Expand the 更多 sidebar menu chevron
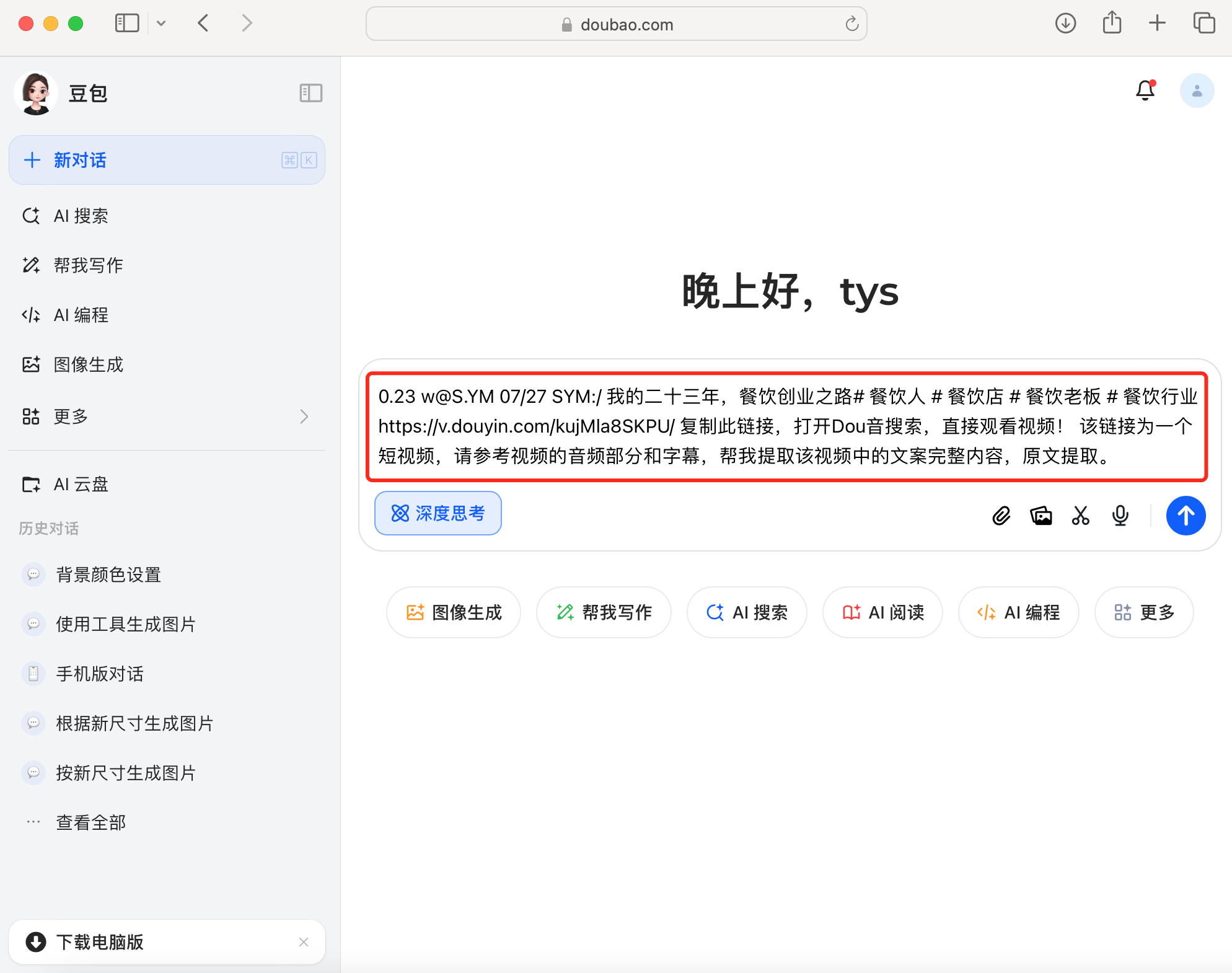The image size is (1232, 973). point(304,416)
